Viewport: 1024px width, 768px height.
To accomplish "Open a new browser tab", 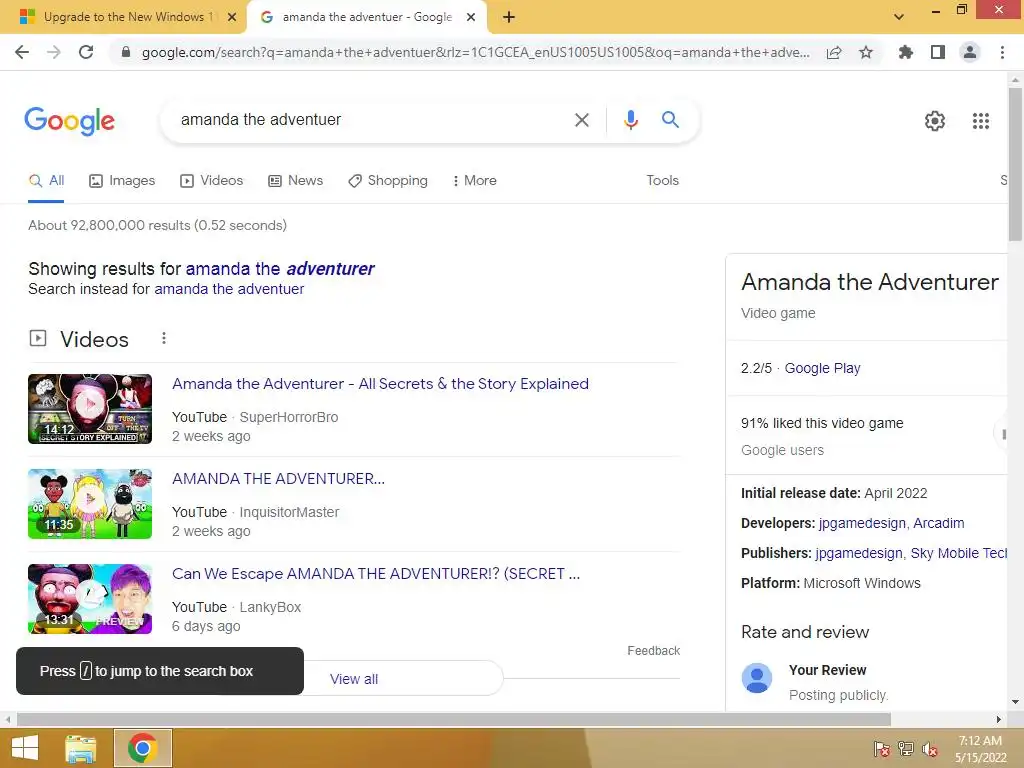I will click(509, 17).
